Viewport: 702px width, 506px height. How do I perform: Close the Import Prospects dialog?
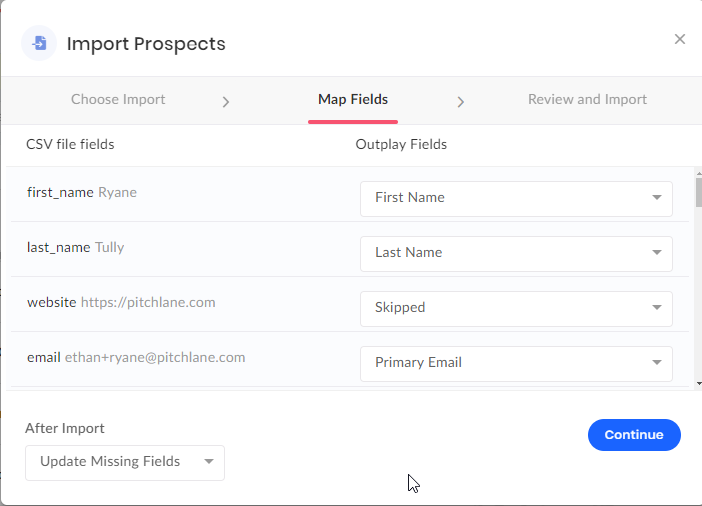(x=680, y=39)
